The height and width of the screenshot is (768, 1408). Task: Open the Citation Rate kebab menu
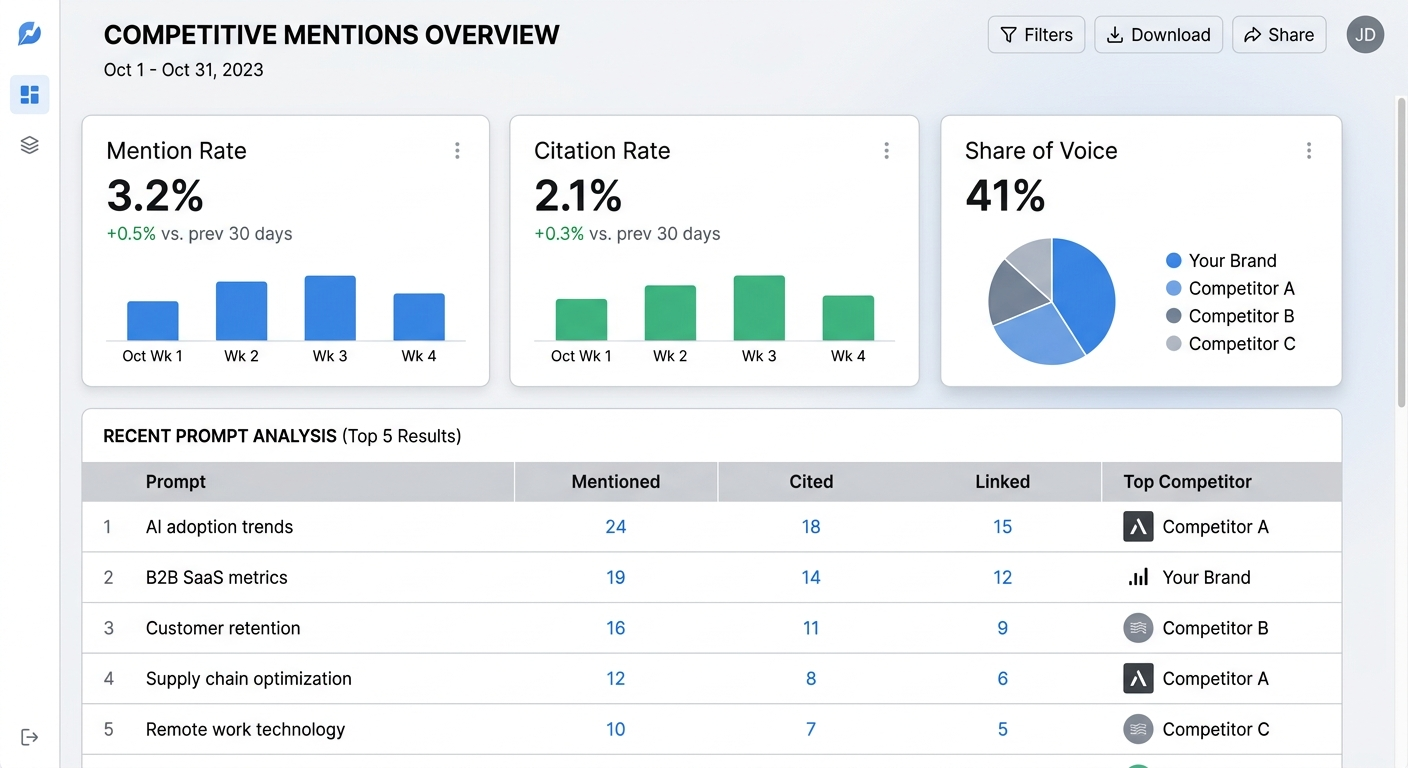[x=886, y=150]
